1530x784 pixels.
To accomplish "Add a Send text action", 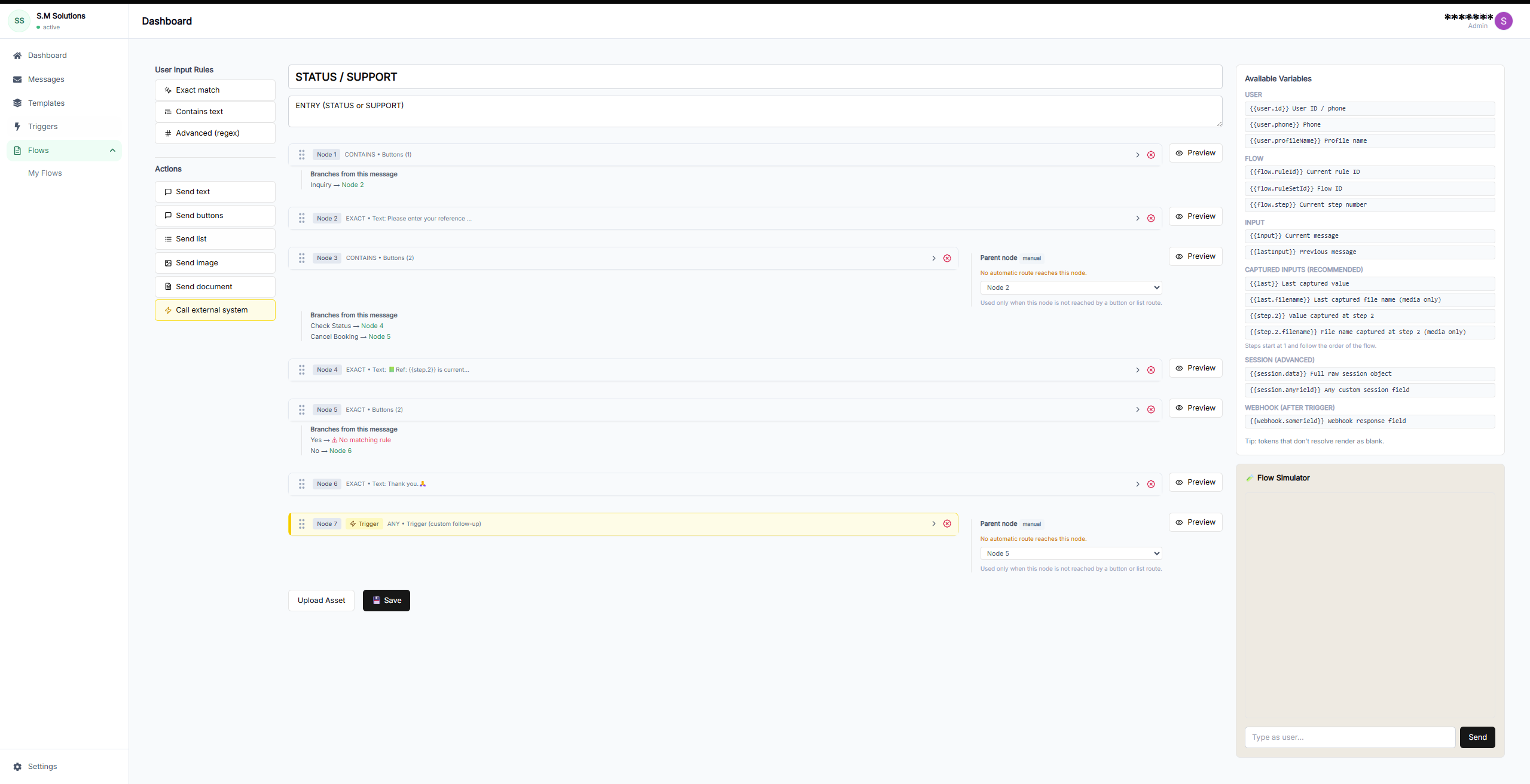I will point(215,192).
